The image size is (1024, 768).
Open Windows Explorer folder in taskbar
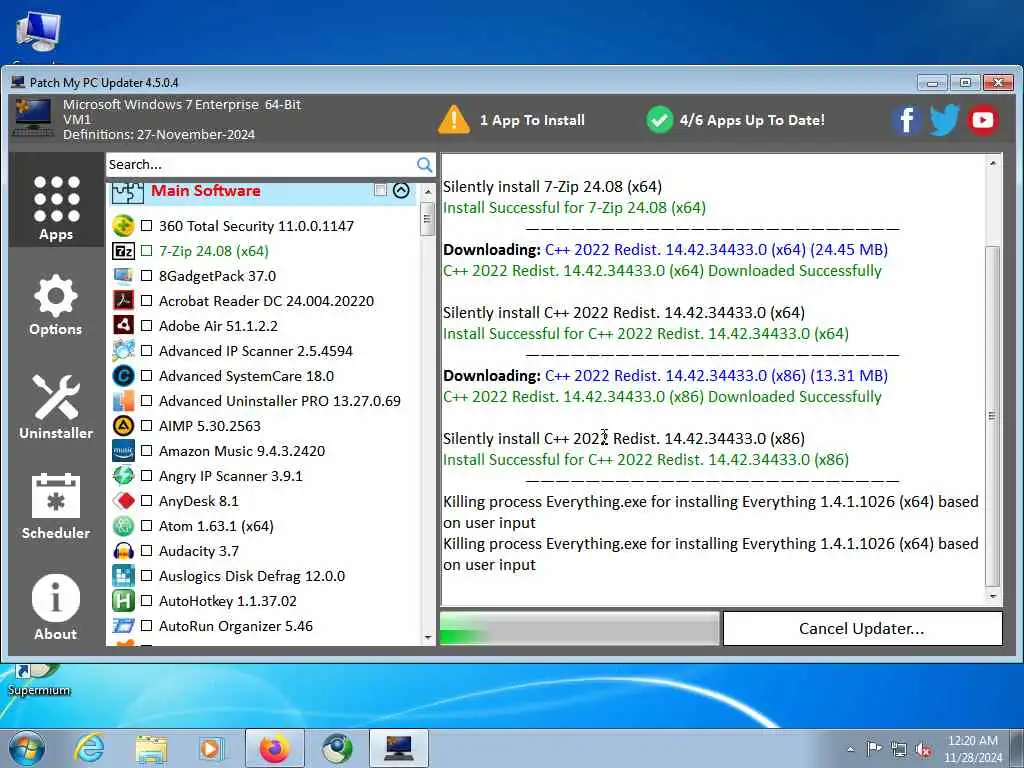tap(151, 748)
